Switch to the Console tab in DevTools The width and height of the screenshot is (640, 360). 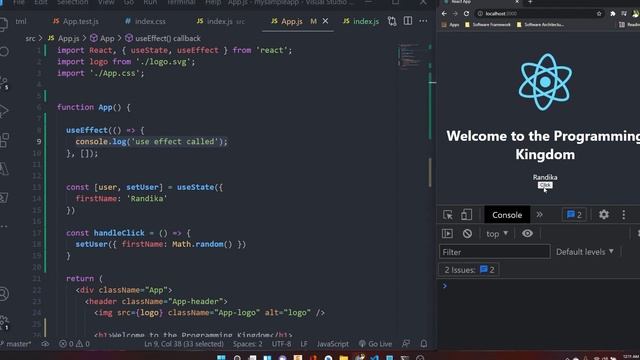pos(507,215)
